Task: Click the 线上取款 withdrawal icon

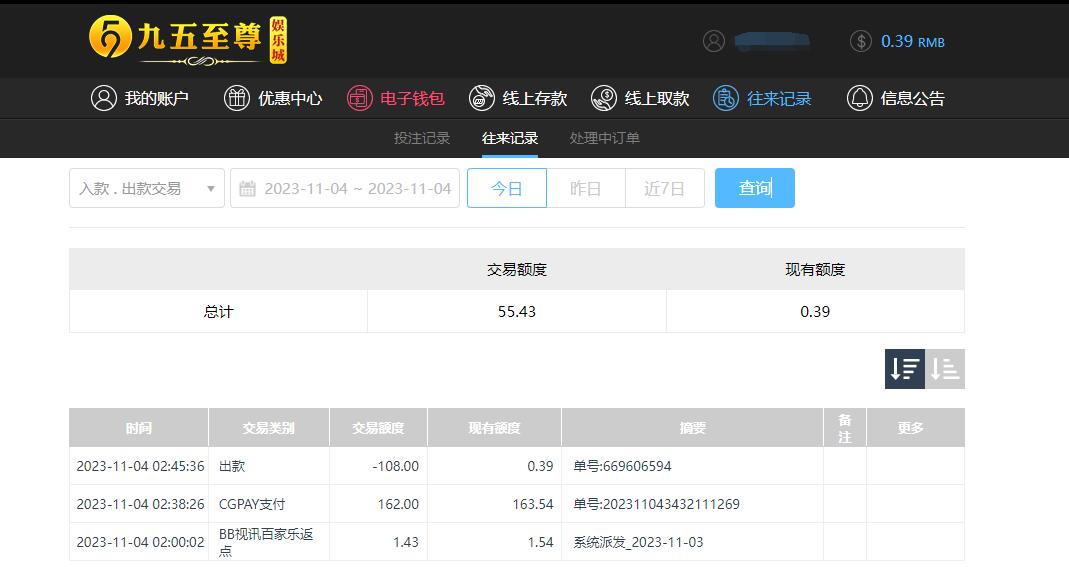Action: [x=603, y=98]
